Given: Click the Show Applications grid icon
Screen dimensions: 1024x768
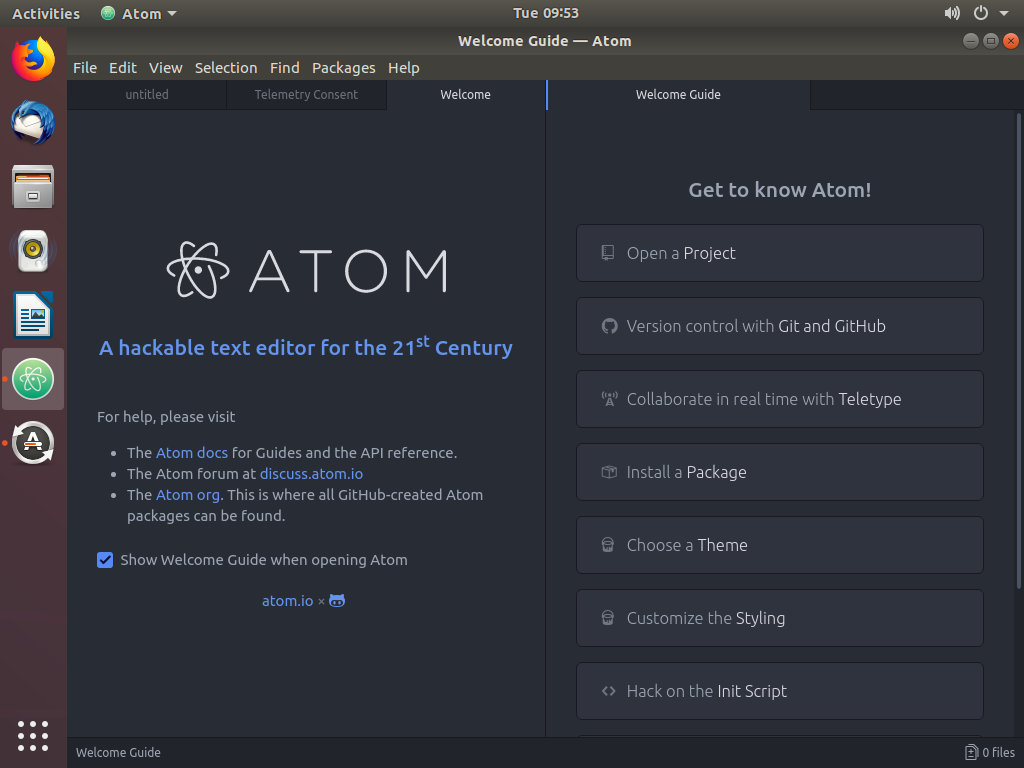Looking at the screenshot, I should pos(33,735).
